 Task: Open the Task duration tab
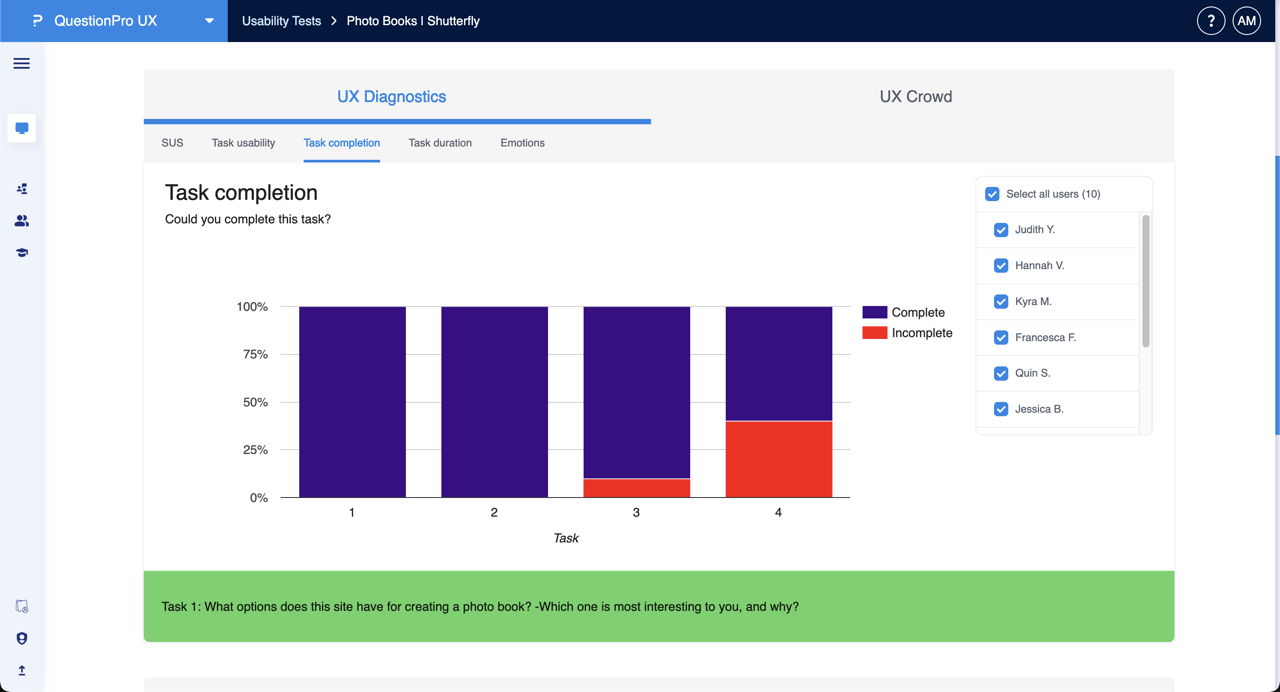coord(440,143)
